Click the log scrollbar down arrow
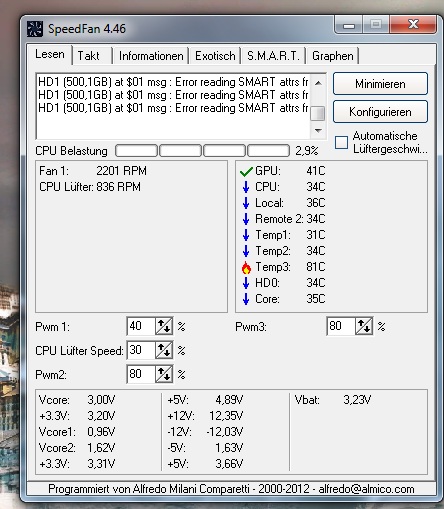Screen dimensions: 444x509 (318, 130)
